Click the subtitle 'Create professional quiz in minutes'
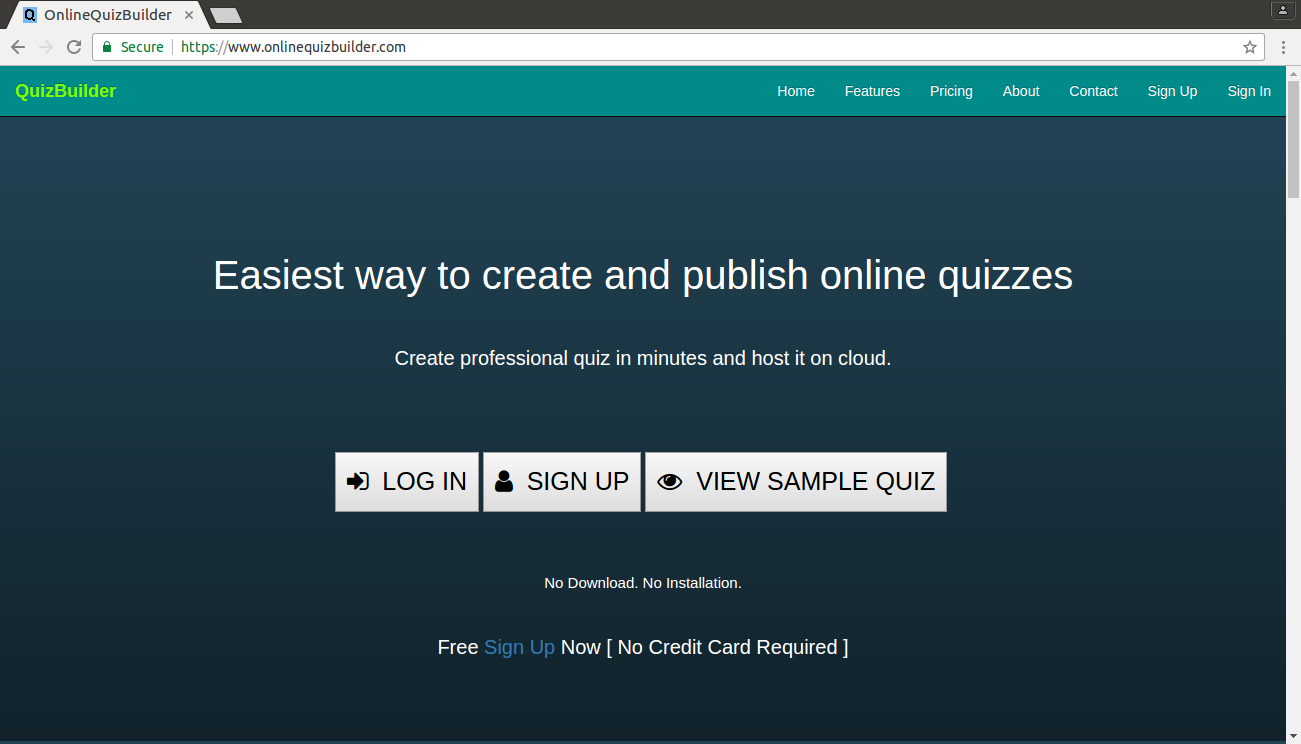1301x744 pixels. 551,358
